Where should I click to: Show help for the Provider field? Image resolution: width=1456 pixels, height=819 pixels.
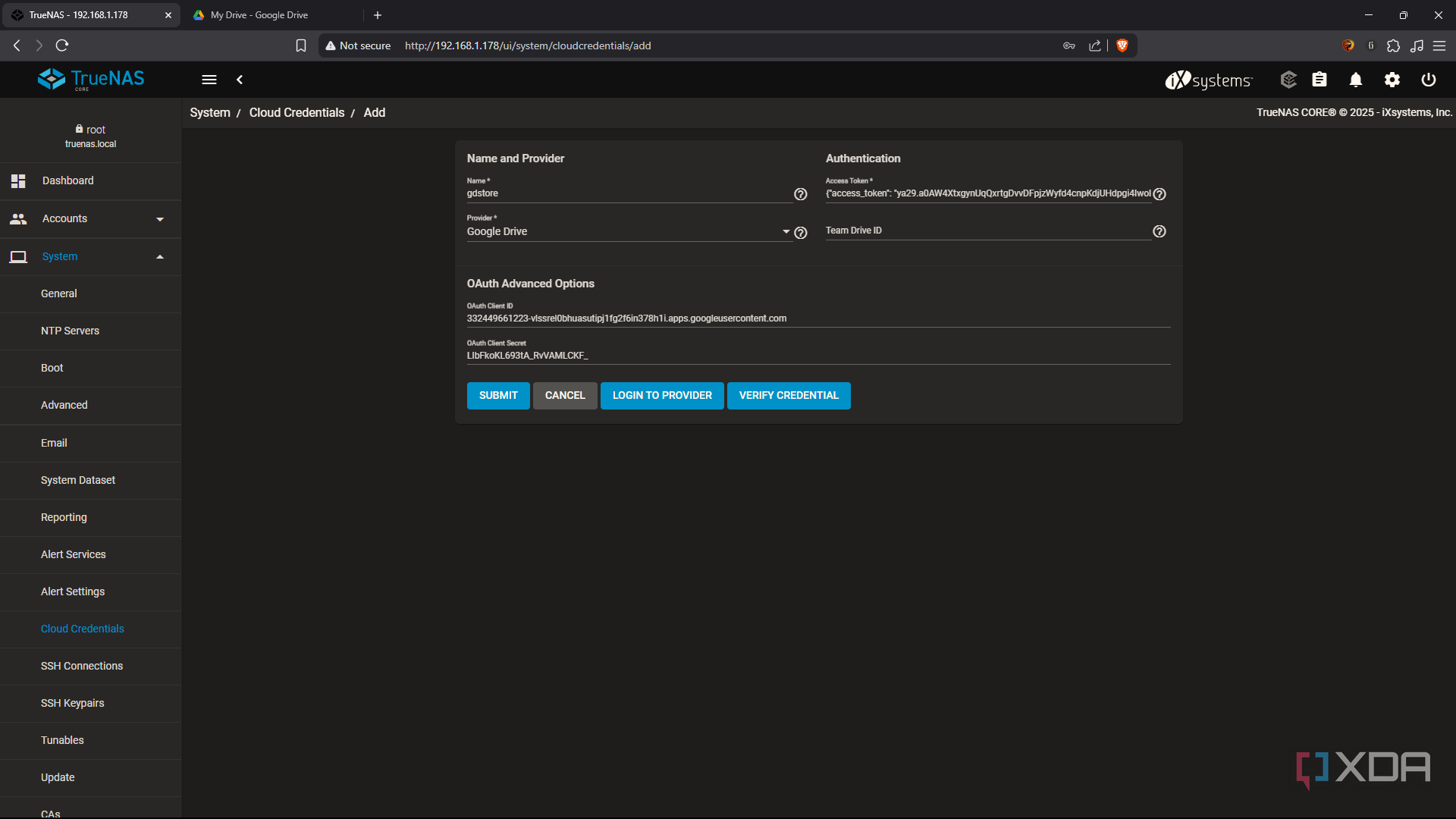point(800,233)
